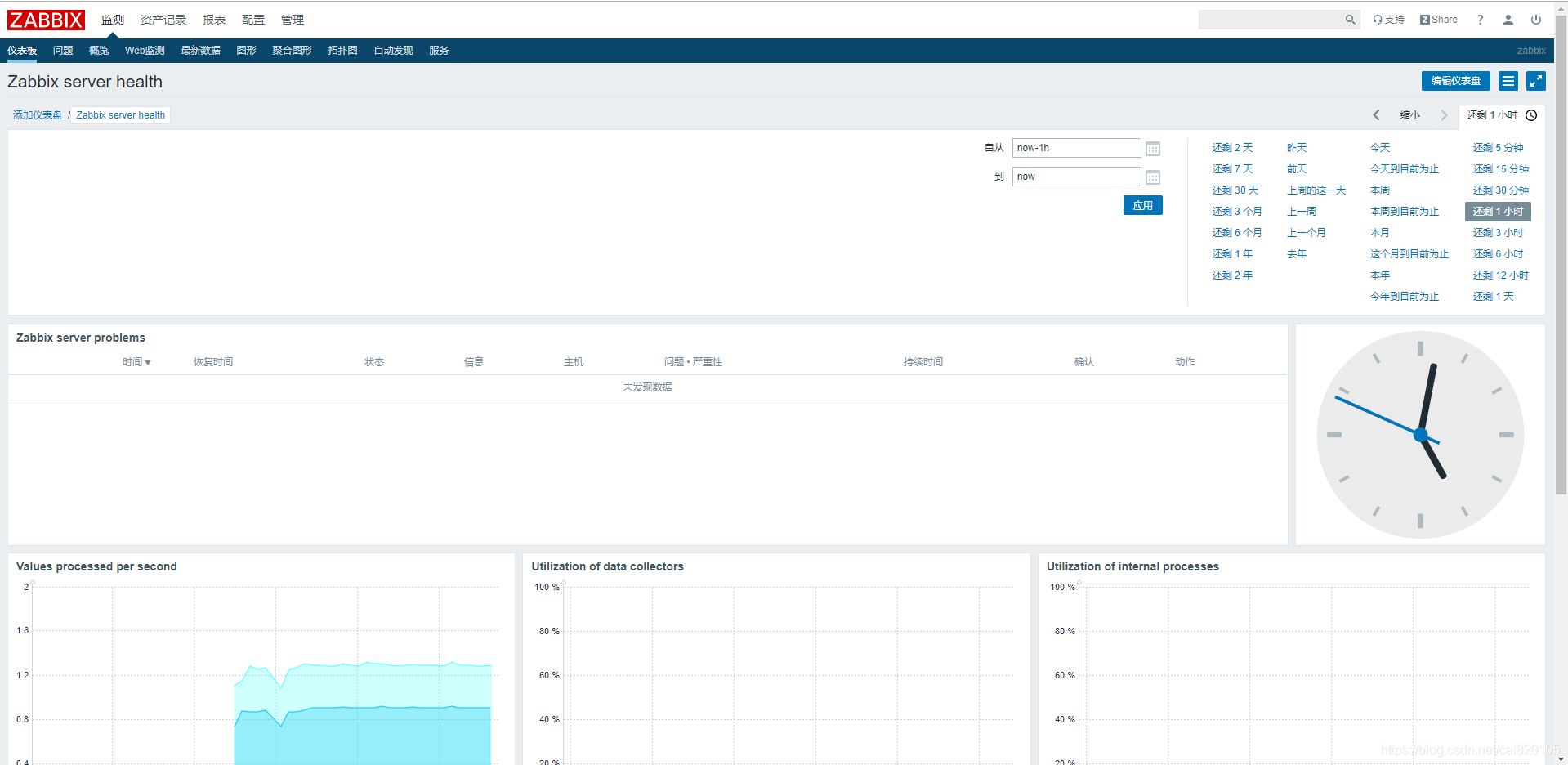Choose time range 还剩 2 天
Viewport: 1568px width, 765px height.
pos(1232,148)
